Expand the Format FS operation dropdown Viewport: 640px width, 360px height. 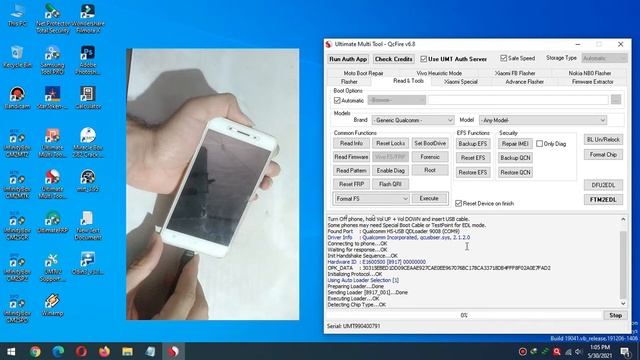371,198
